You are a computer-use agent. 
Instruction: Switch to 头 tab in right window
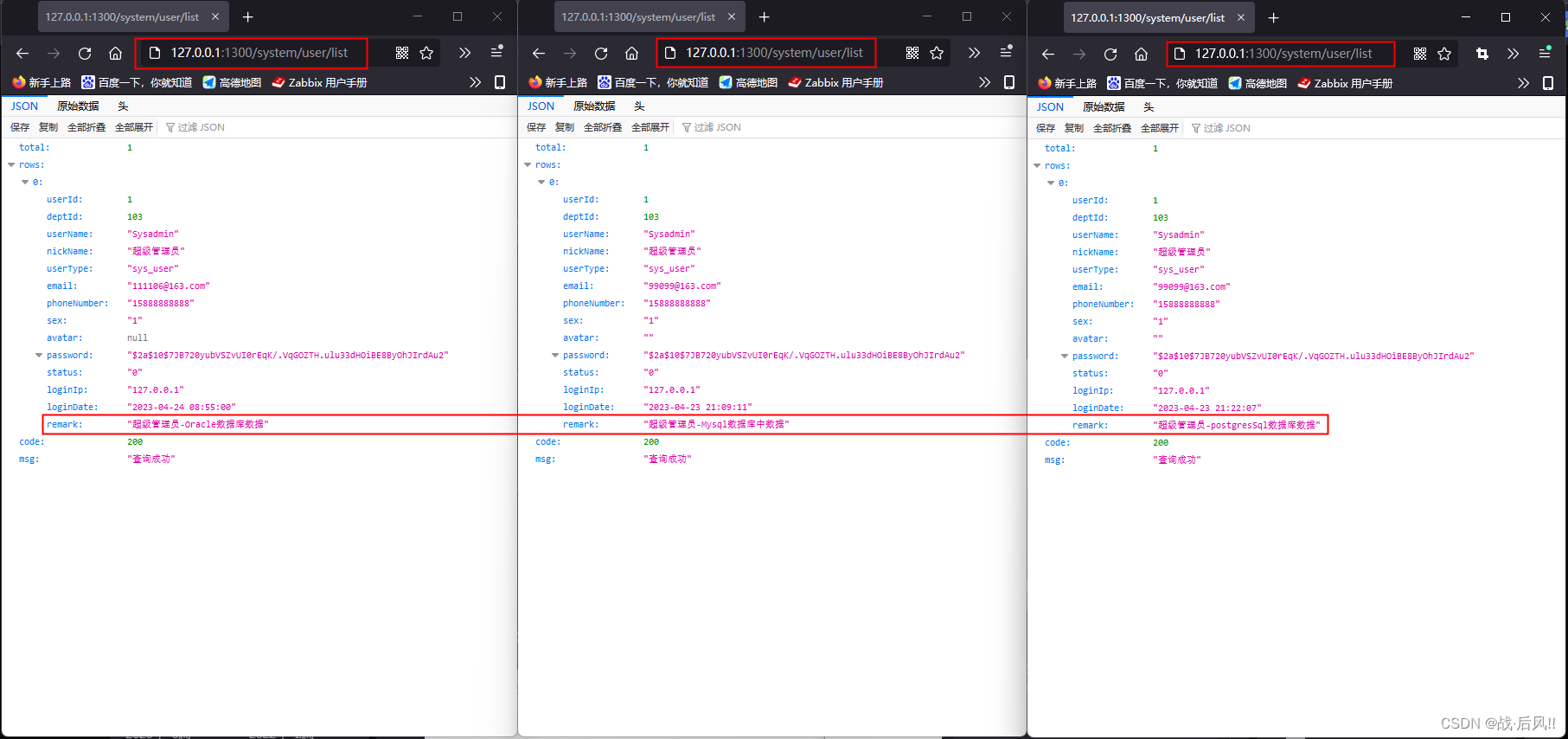(1149, 106)
